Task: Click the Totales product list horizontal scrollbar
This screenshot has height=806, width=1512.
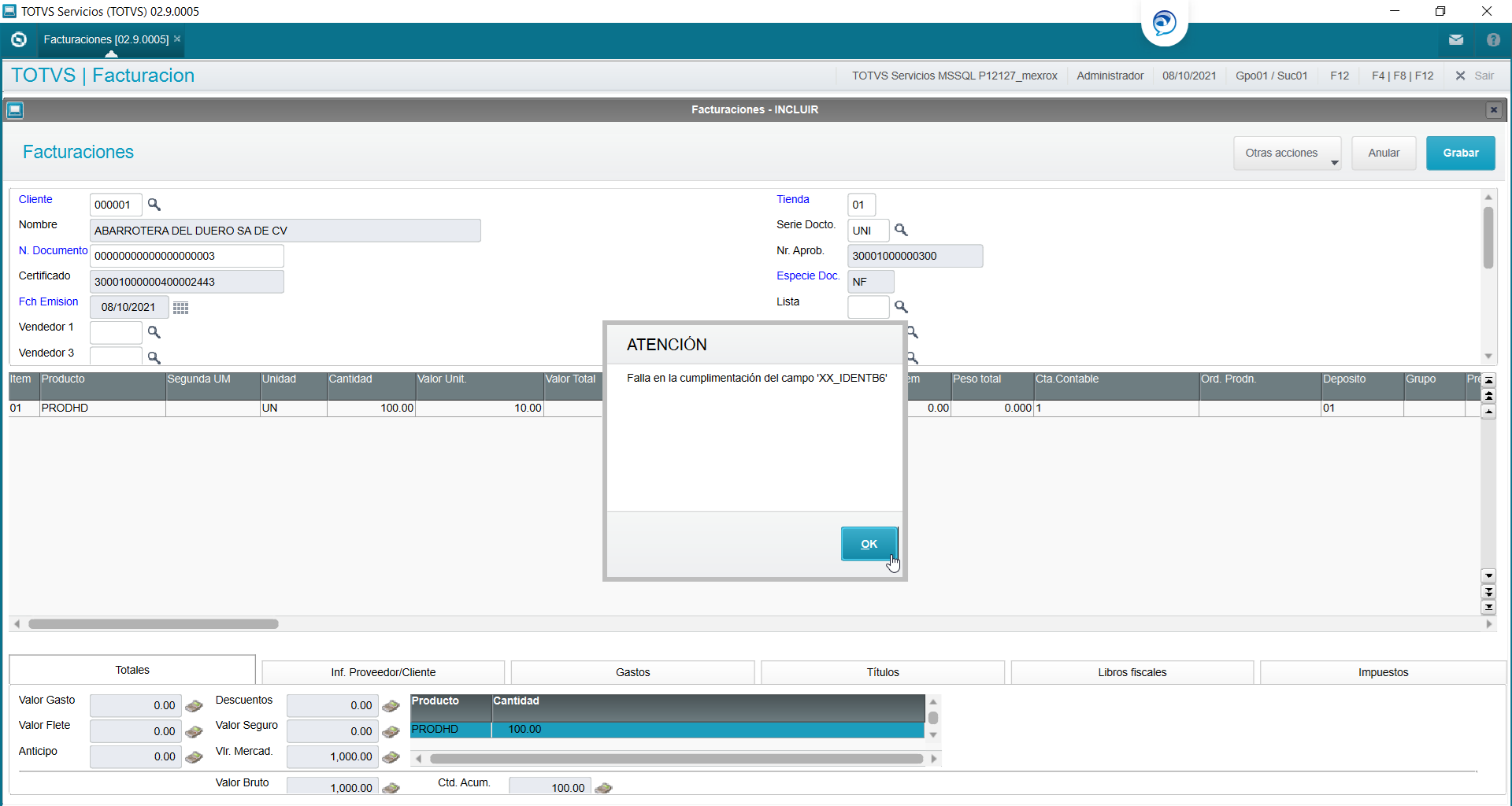Action: pyautogui.click(x=676, y=759)
